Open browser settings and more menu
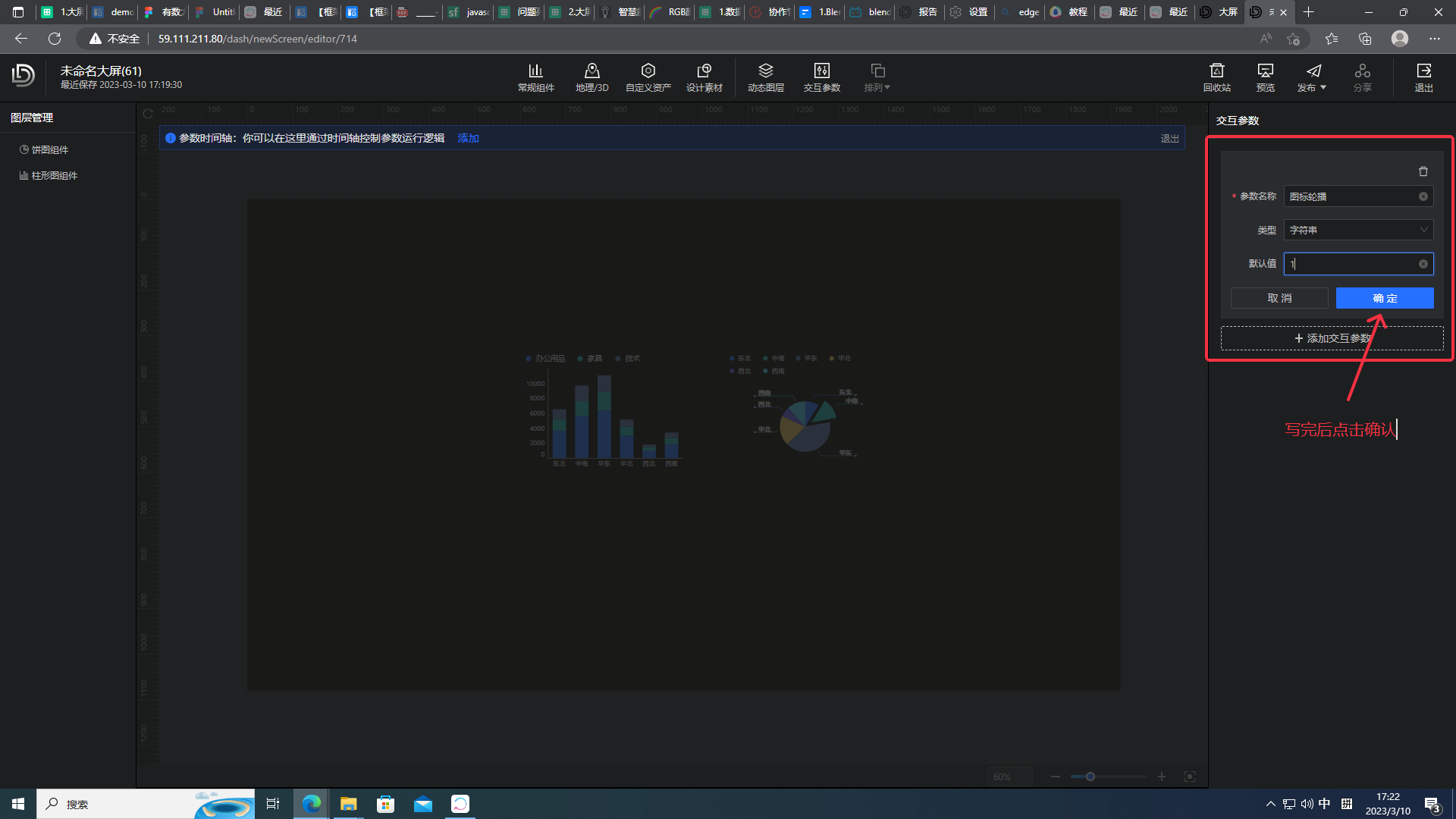 click(1434, 39)
